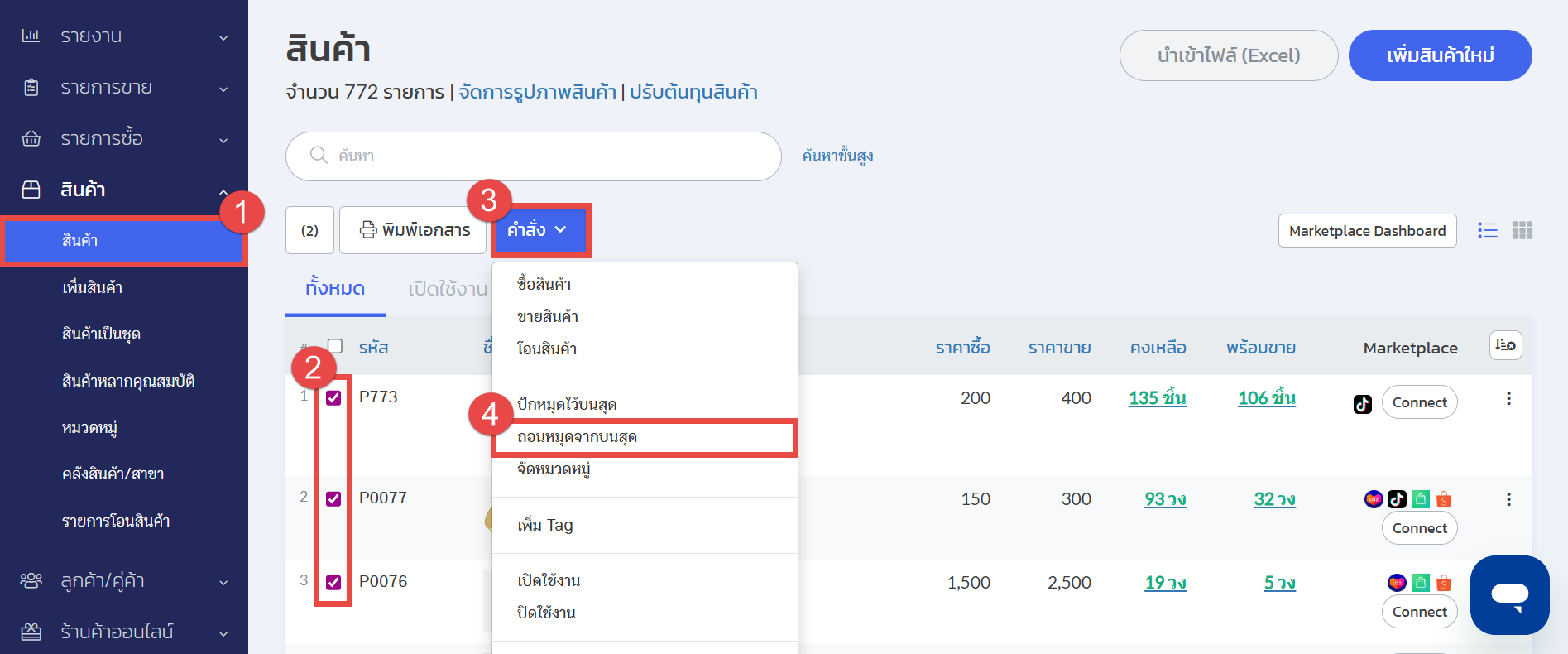This screenshot has width=1568, height=654.
Task: Switch to list view icon
Action: (1487, 231)
